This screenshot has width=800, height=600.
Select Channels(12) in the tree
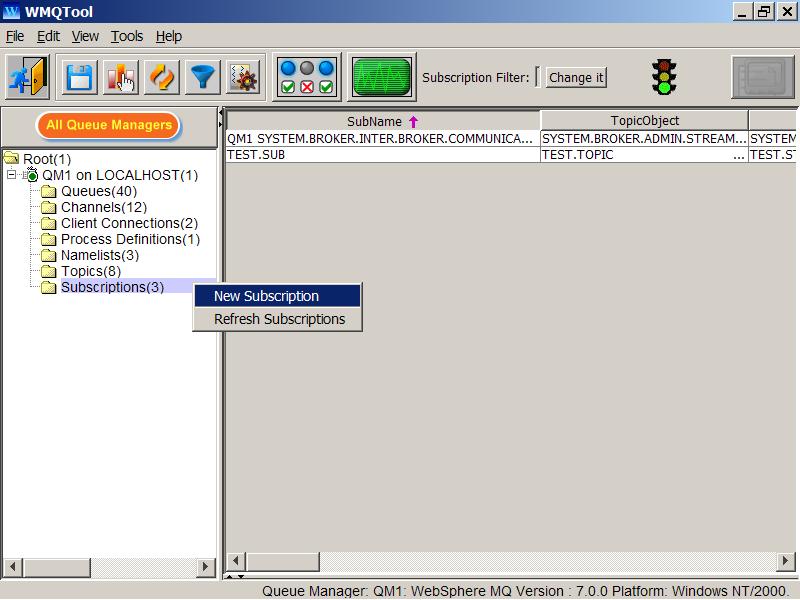pyautogui.click(x=104, y=207)
